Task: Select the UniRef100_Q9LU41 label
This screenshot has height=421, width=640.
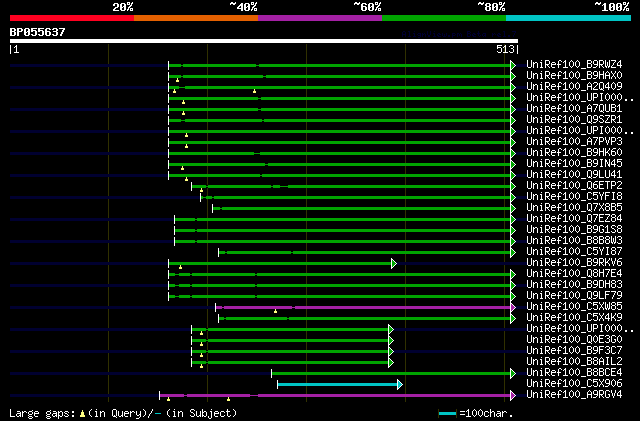Action: click(574, 174)
